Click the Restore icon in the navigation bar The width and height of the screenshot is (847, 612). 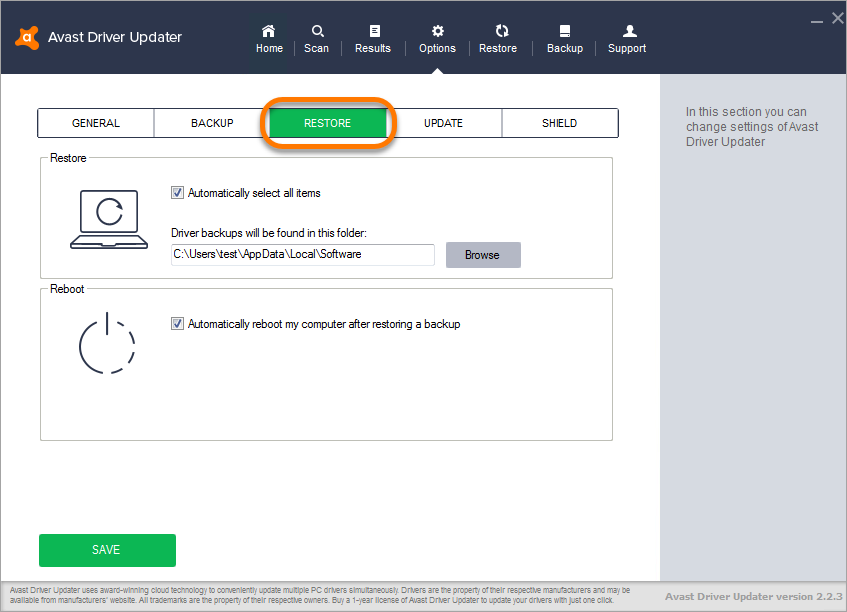pos(498,37)
